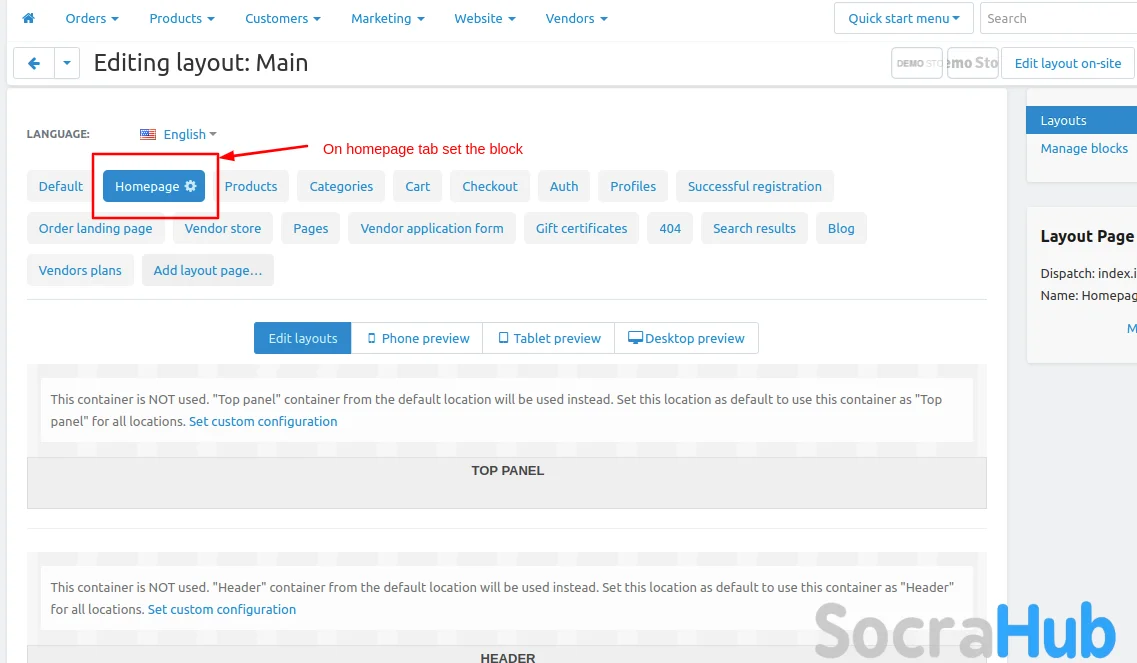This screenshot has height=663, width=1137.
Task: Click the Edit layout on-site button
Action: pos(1067,63)
